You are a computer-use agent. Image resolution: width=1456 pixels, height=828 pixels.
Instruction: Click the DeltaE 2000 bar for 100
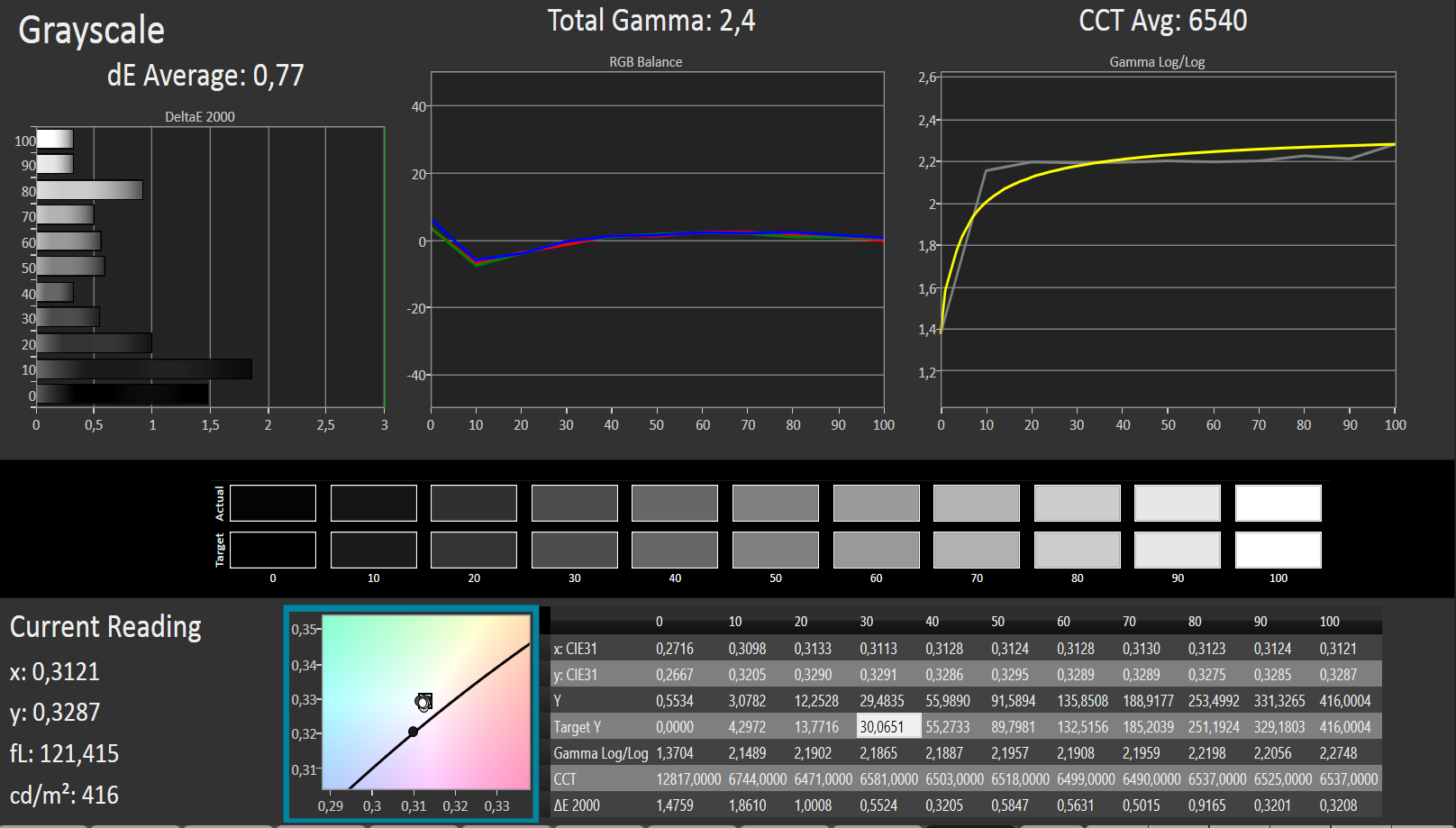[55, 139]
